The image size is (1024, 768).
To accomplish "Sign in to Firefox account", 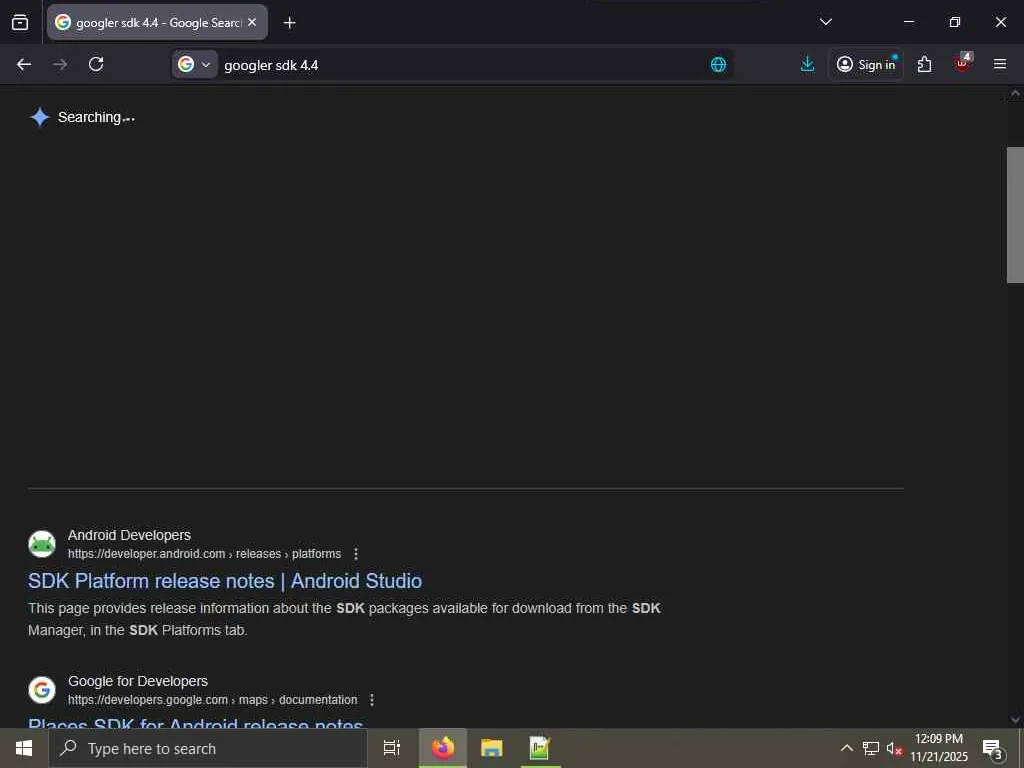I will pyautogui.click(x=866, y=64).
